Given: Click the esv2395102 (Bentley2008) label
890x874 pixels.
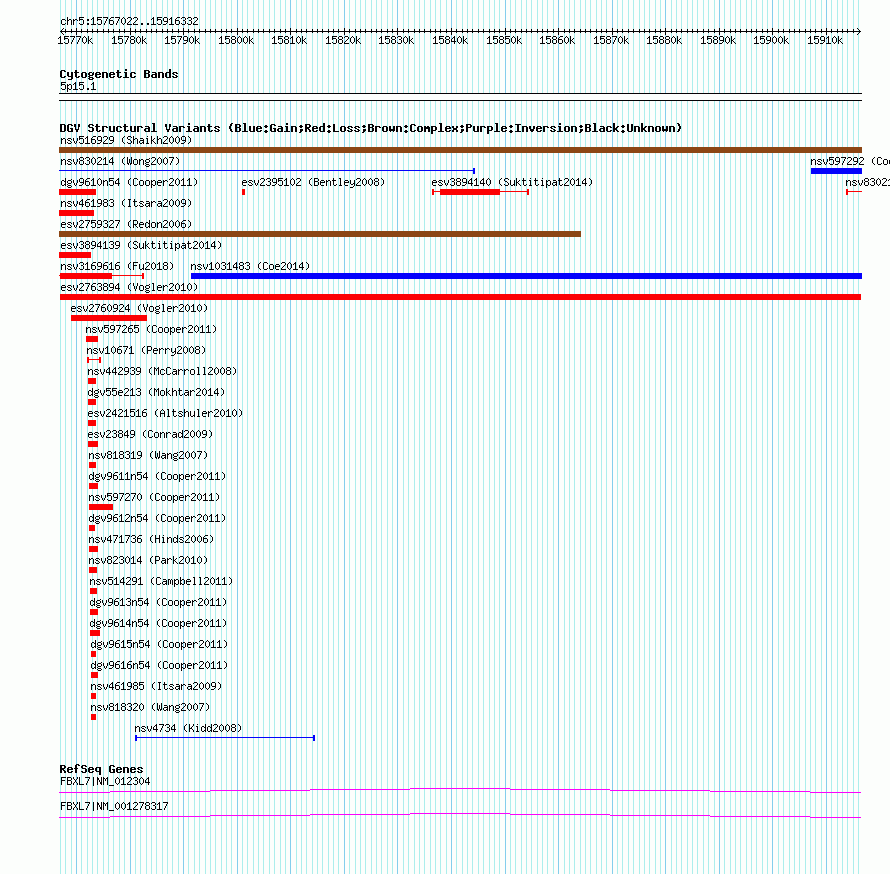Looking at the screenshot, I should coord(313,182).
